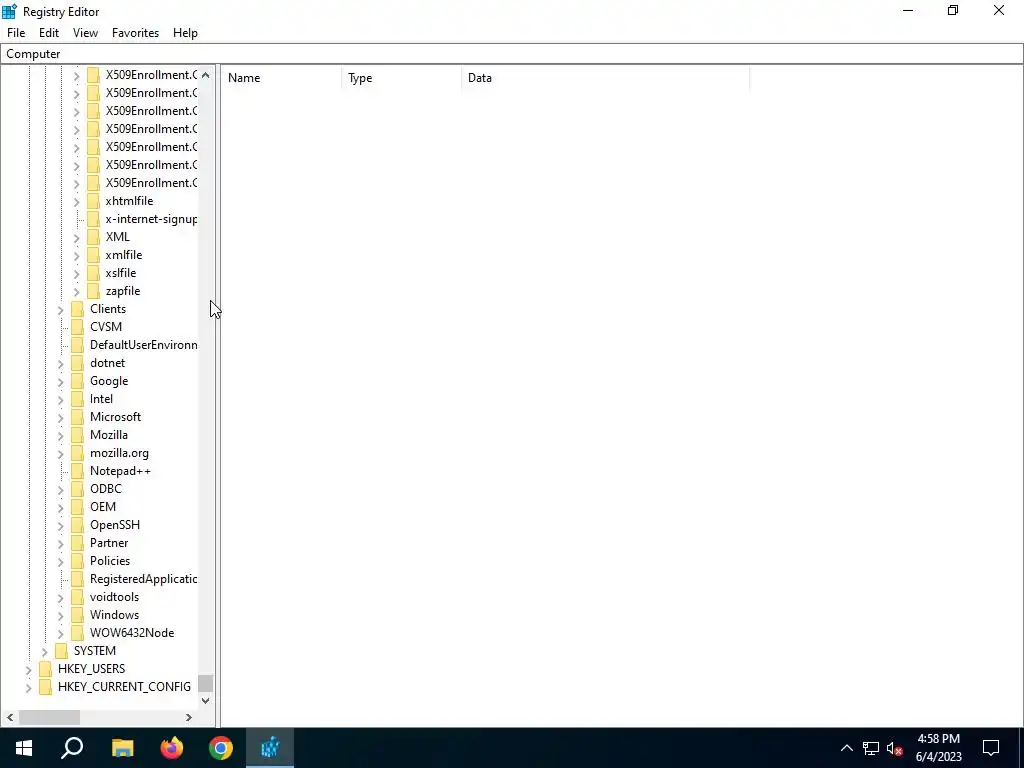The width and height of the screenshot is (1024, 768).
Task: Click the tree scroll up arrow
Action: [206, 75]
